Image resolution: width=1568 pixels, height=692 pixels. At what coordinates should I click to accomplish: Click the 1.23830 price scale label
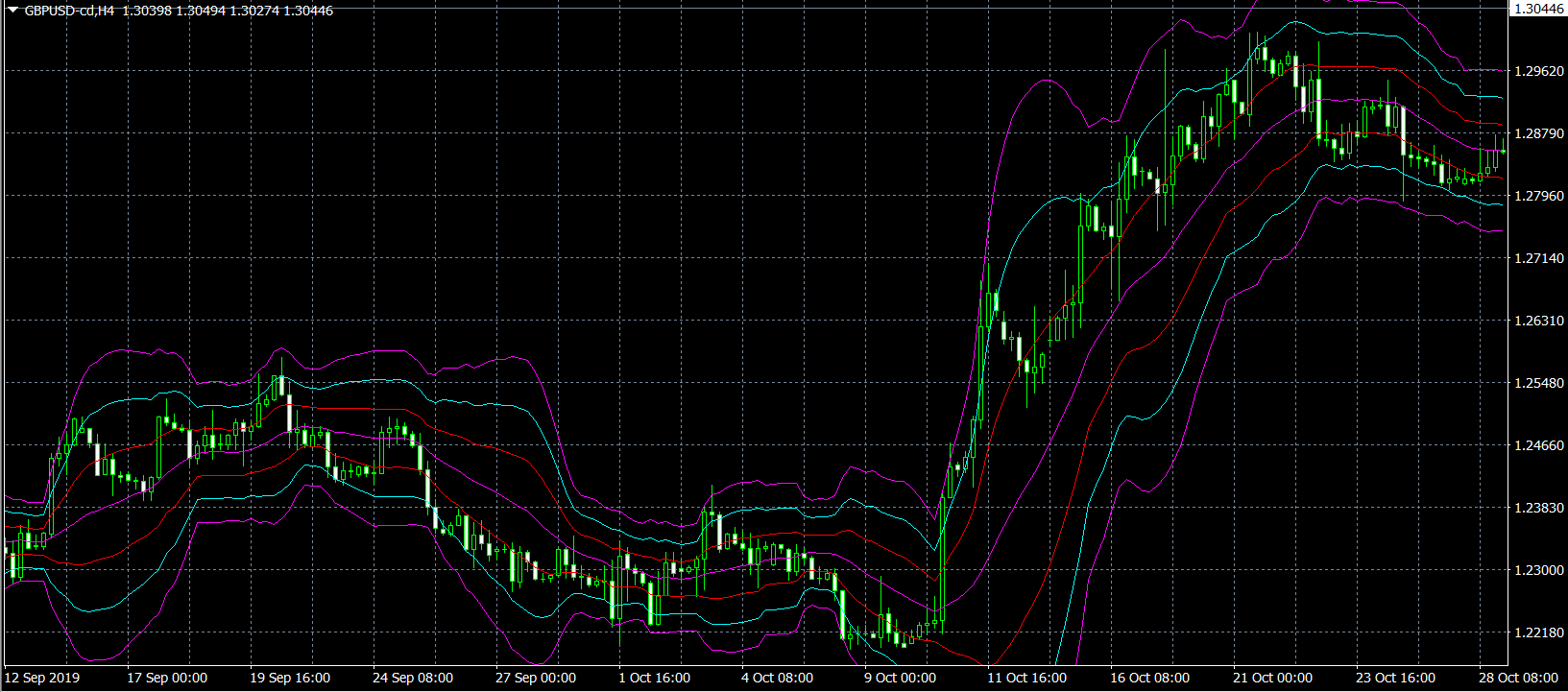click(x=1537, y=508)
